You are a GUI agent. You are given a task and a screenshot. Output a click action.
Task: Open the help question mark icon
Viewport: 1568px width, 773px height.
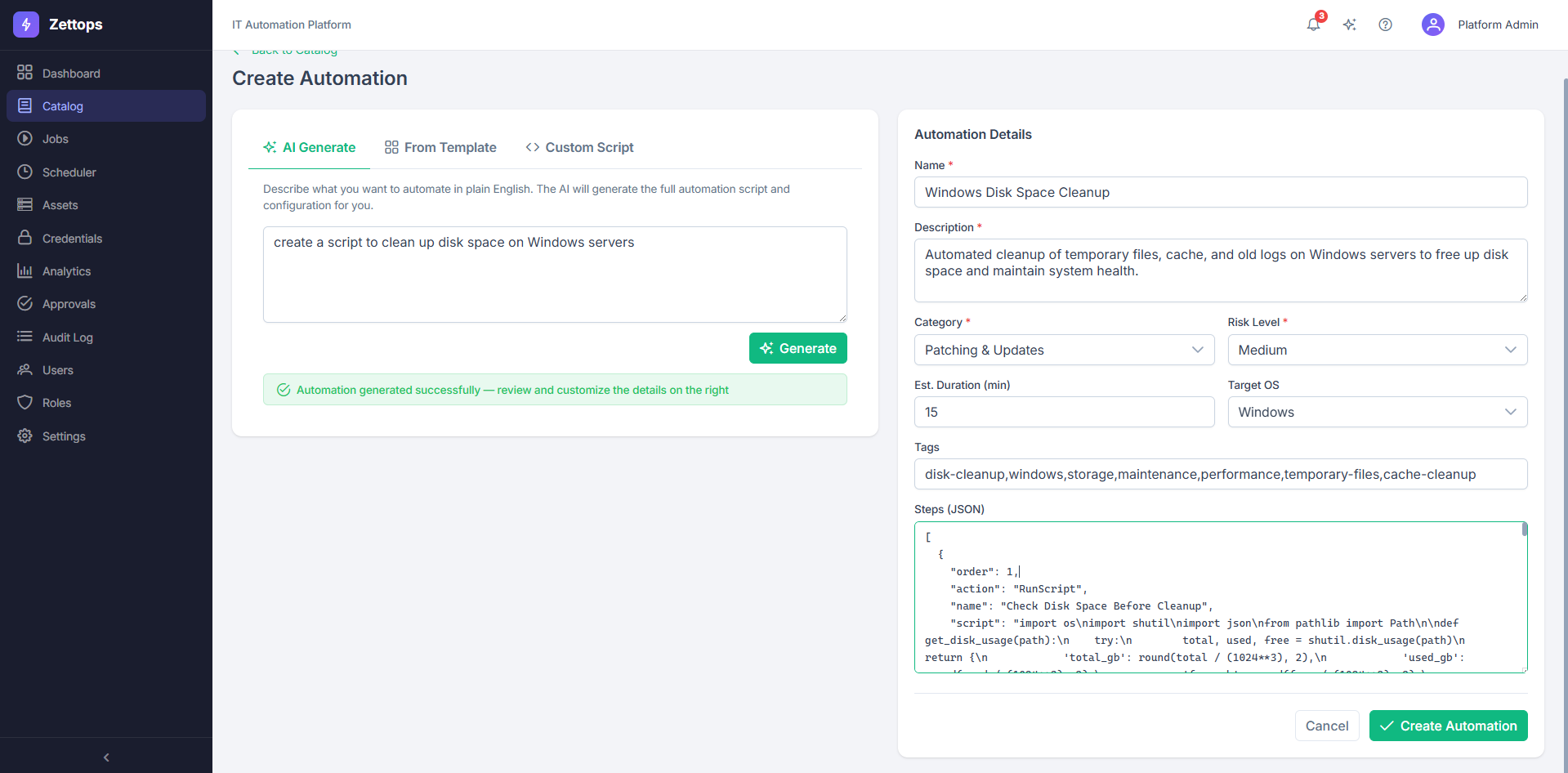click(x=1386, y=25)
